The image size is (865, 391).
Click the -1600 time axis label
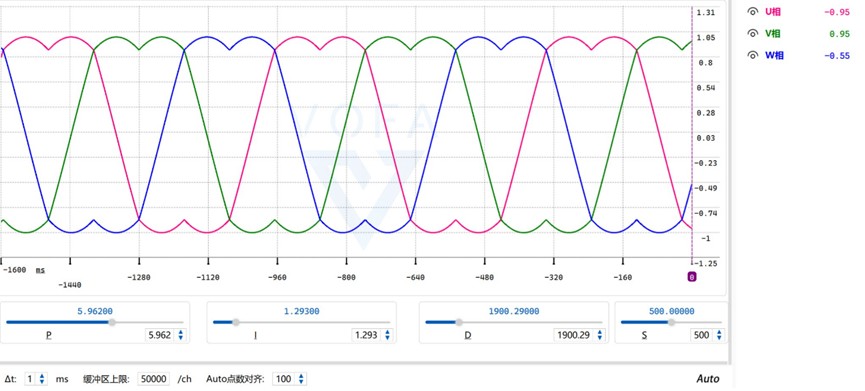coord(14,270)
